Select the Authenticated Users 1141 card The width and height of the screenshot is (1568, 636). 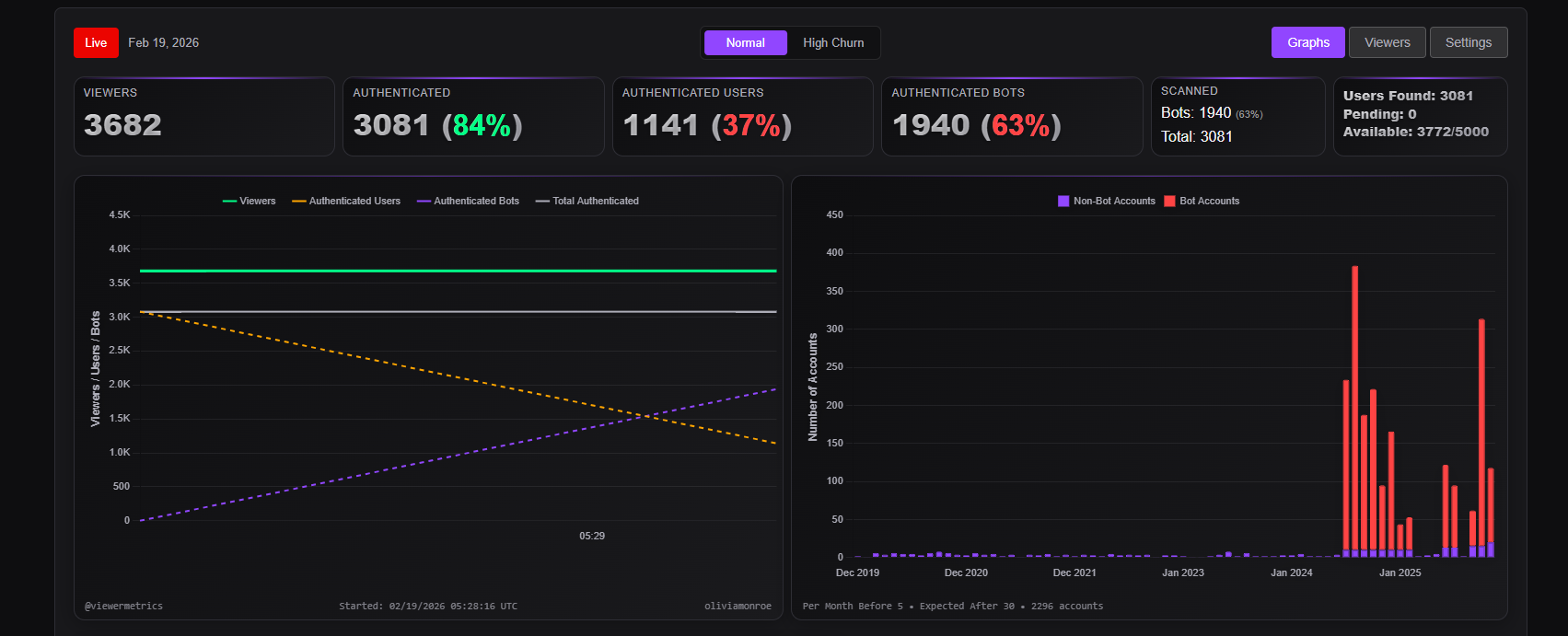click(x=743, y=117)
